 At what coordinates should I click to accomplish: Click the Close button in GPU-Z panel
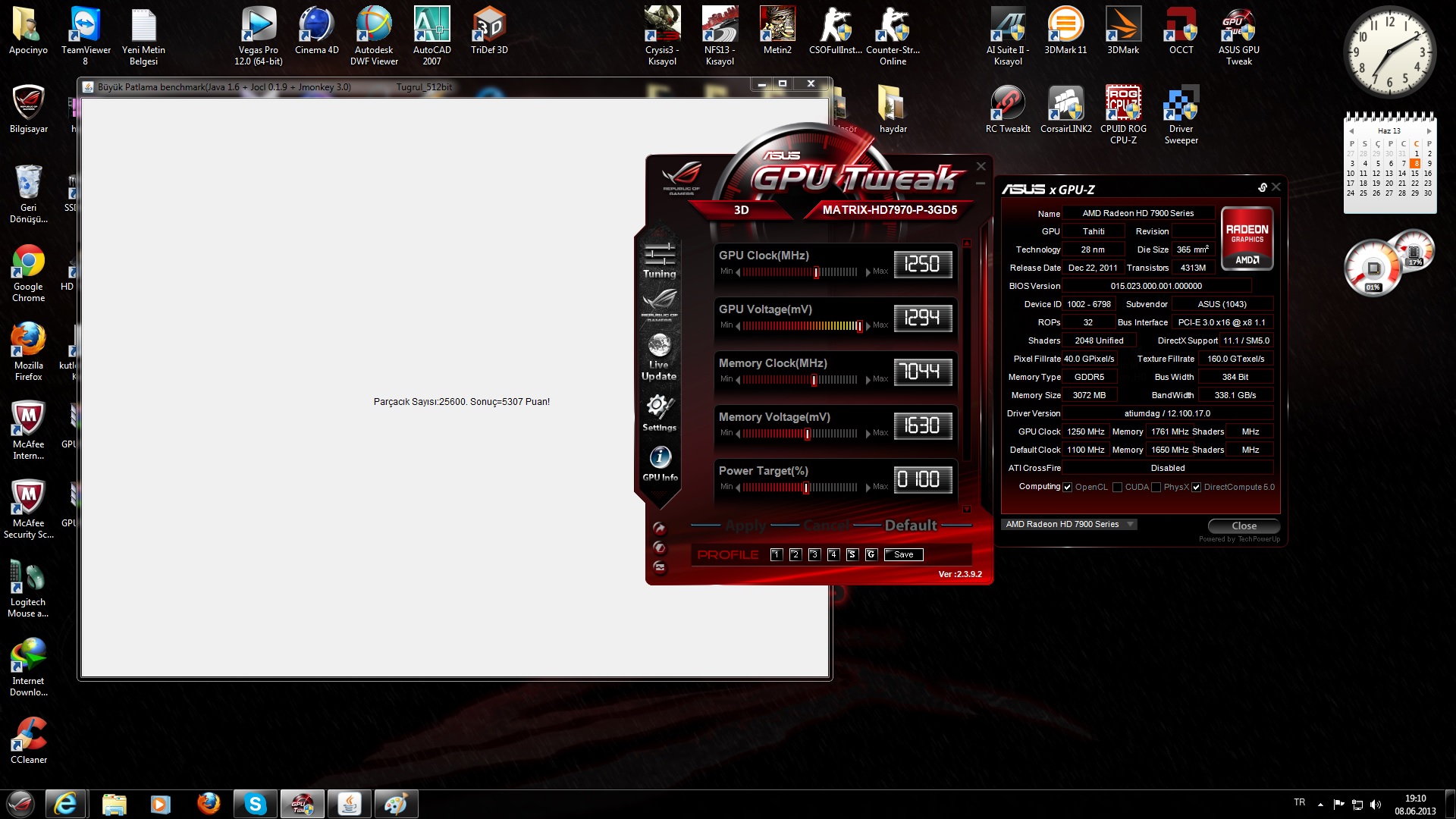(x=1244, y=526)
